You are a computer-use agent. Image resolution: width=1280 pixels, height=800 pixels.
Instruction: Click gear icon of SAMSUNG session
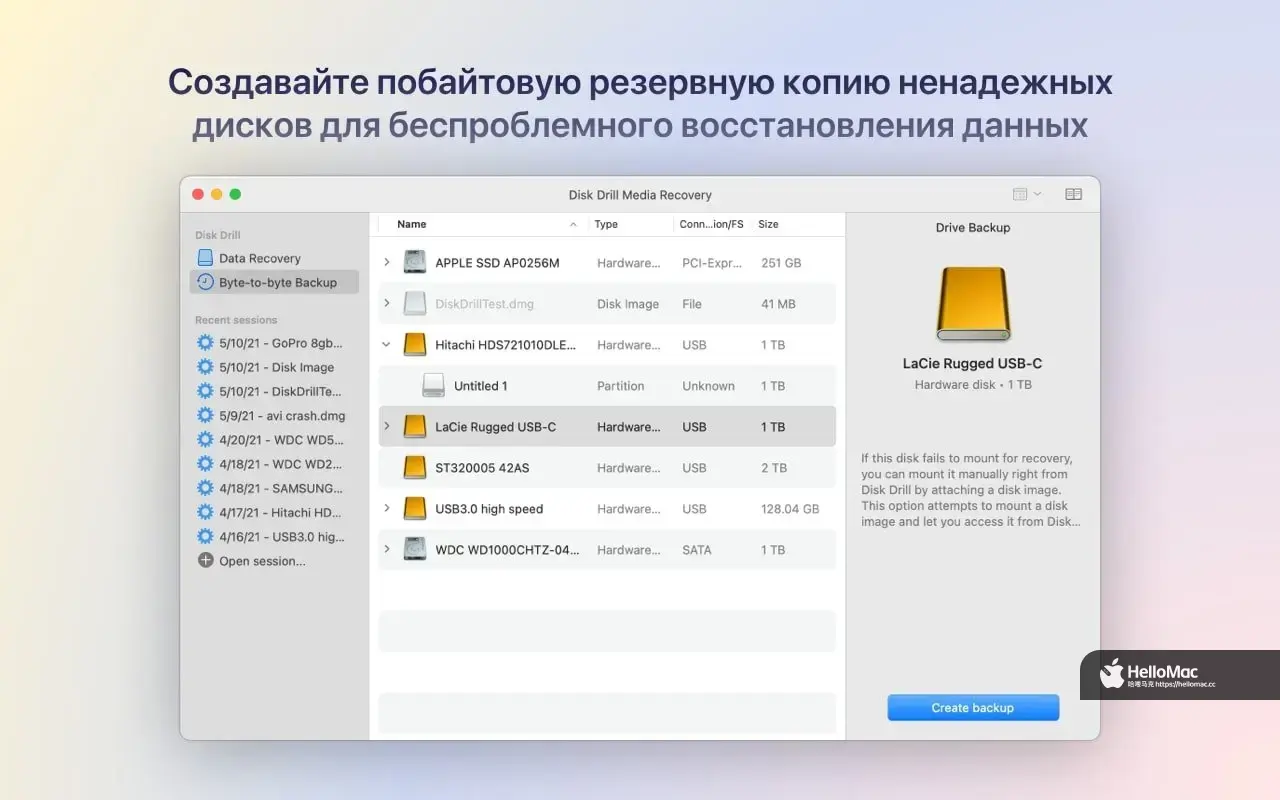click(205, 488)
